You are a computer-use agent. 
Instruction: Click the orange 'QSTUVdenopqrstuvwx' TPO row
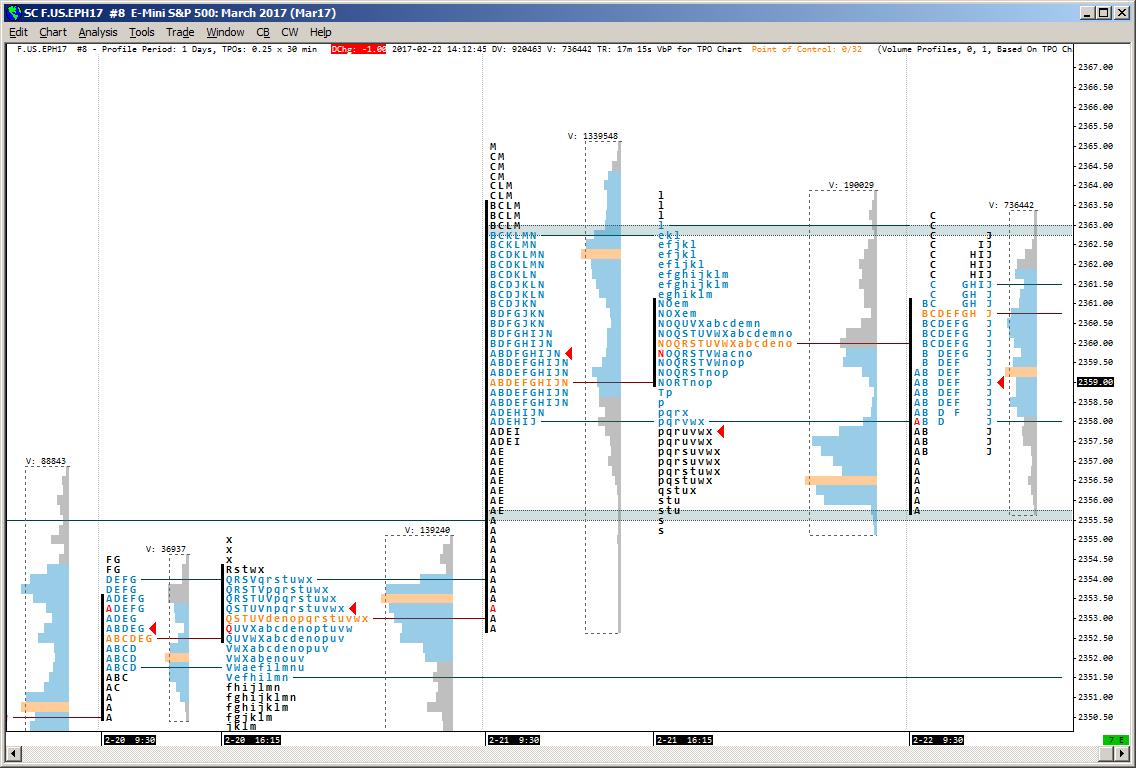click(297, 619)
